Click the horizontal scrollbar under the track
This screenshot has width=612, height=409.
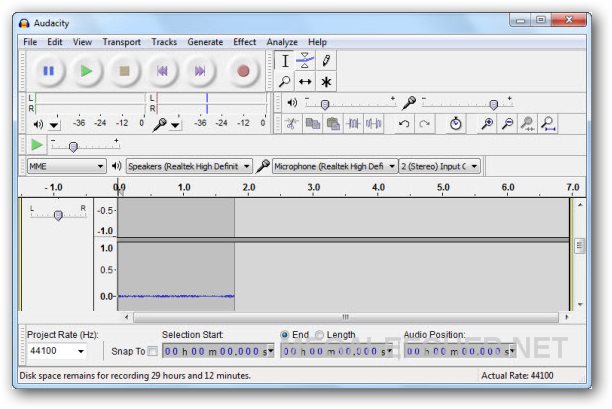(346, 317)
